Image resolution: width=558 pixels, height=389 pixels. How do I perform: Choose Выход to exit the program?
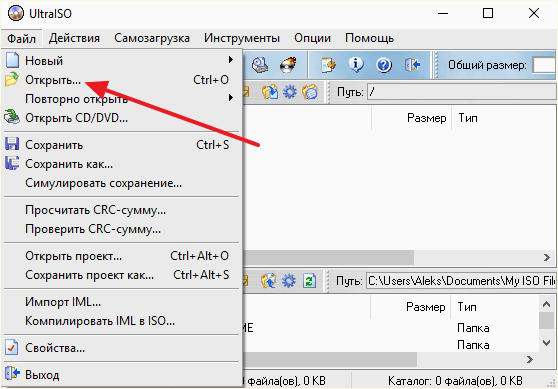pyautogui.click(x=121, y=375)
